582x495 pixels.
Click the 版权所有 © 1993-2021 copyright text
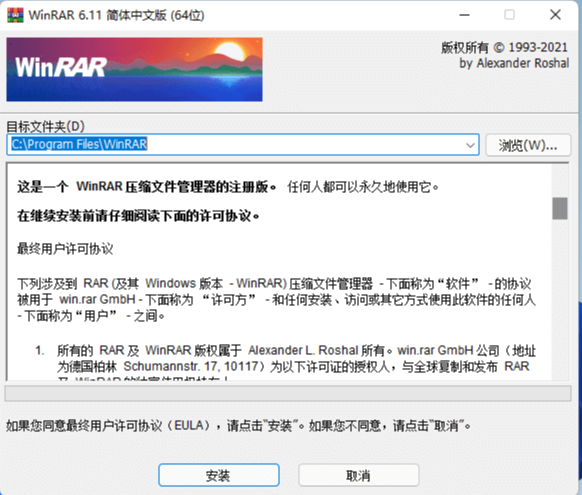click(504, 47)
